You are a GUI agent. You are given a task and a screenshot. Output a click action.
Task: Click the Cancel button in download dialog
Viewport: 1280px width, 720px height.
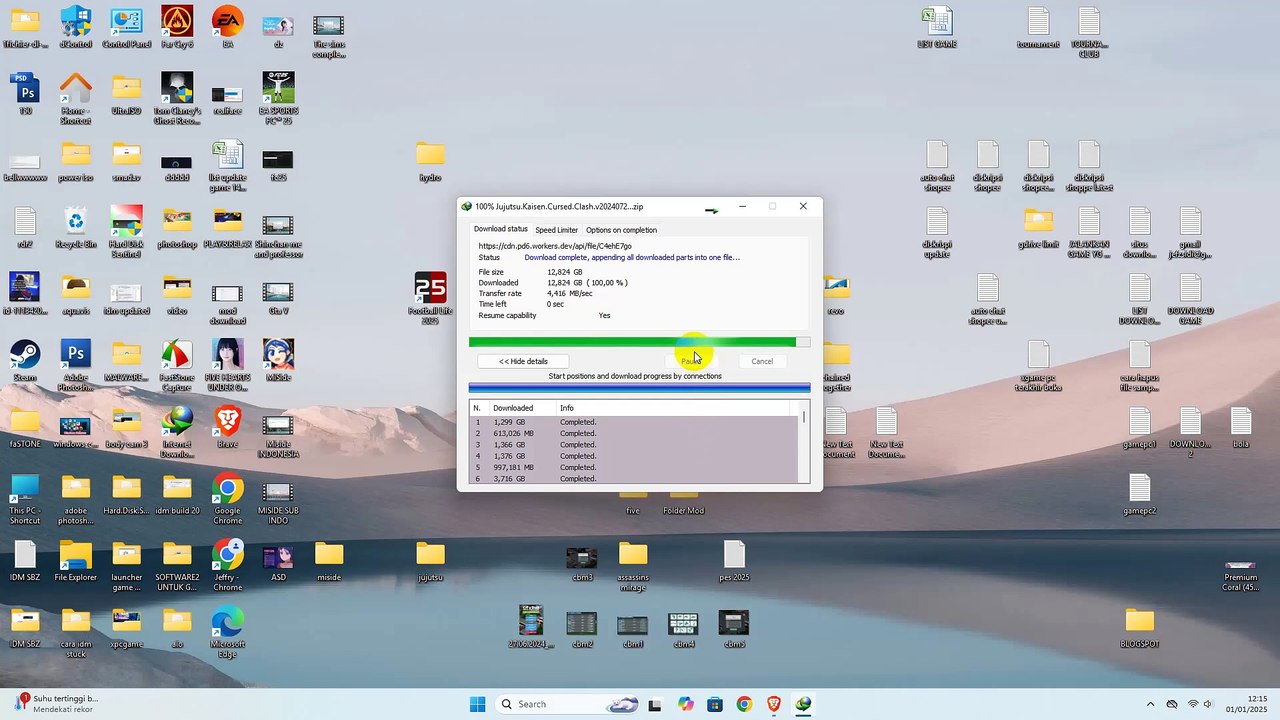[762, 361]
